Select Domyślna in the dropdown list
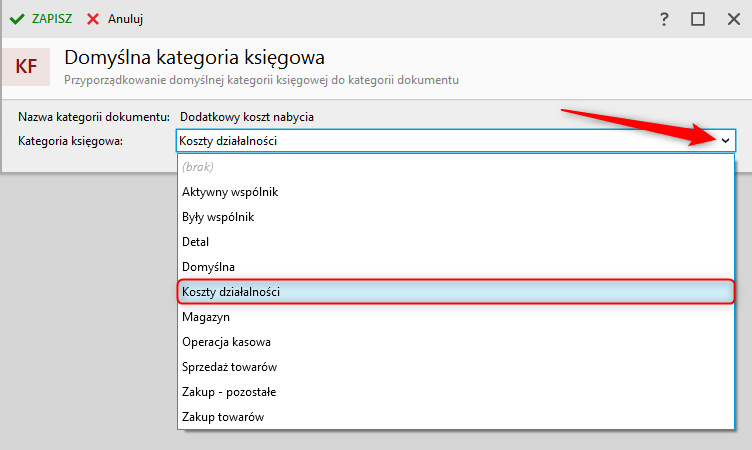The height and width of the screenshot is (450, 752). [x=456, y=267]
